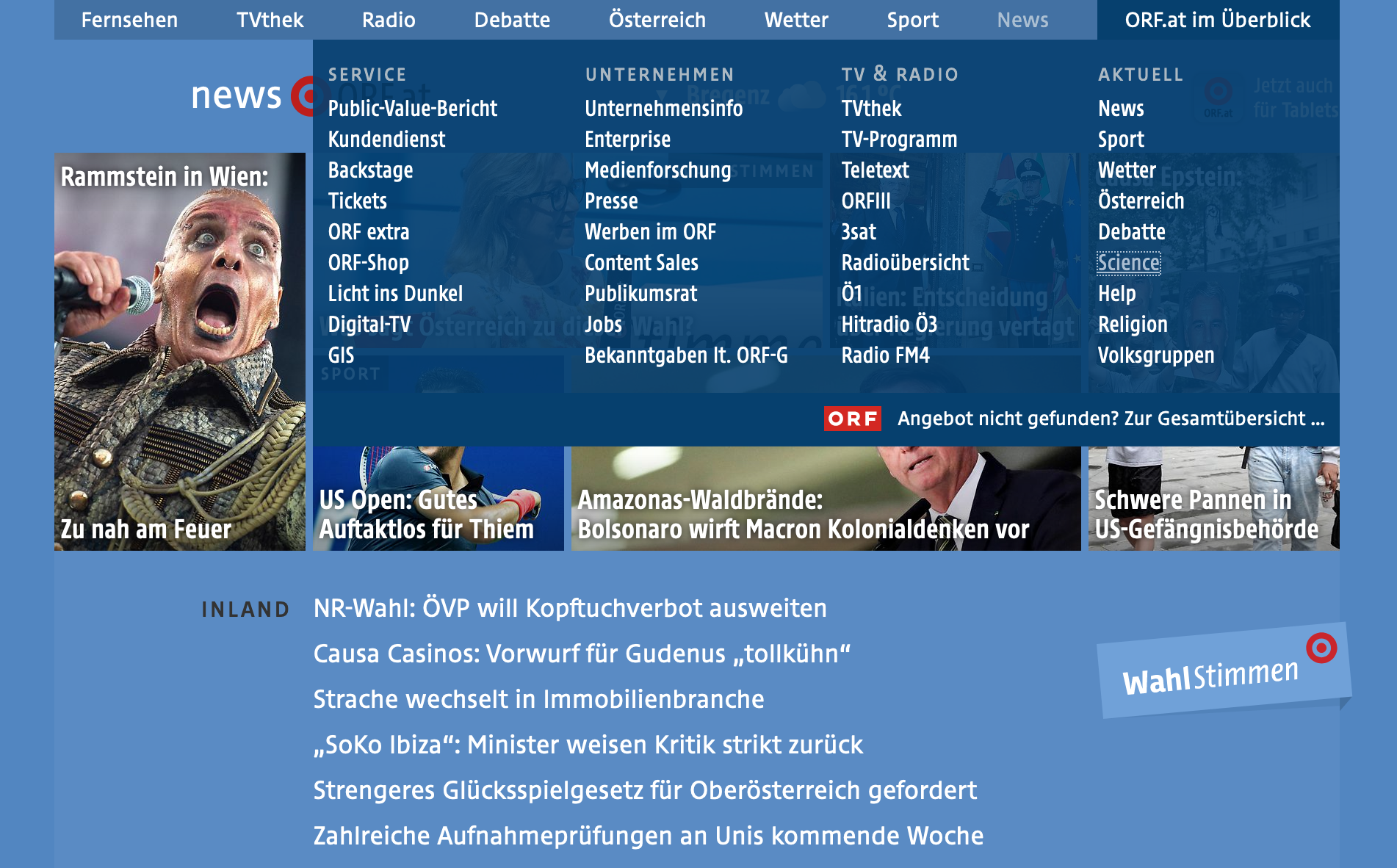Open GIS link
The image size is (1397, 868).
[341, 355]
